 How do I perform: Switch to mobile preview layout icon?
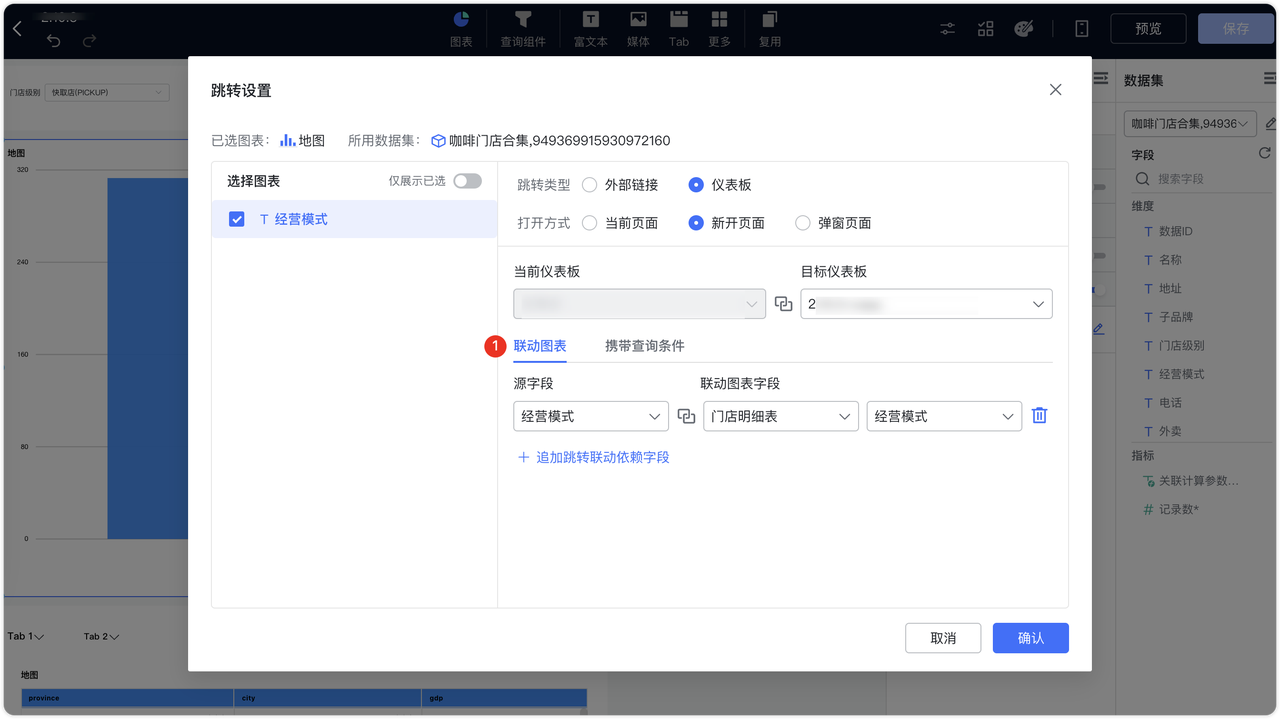1081,29
